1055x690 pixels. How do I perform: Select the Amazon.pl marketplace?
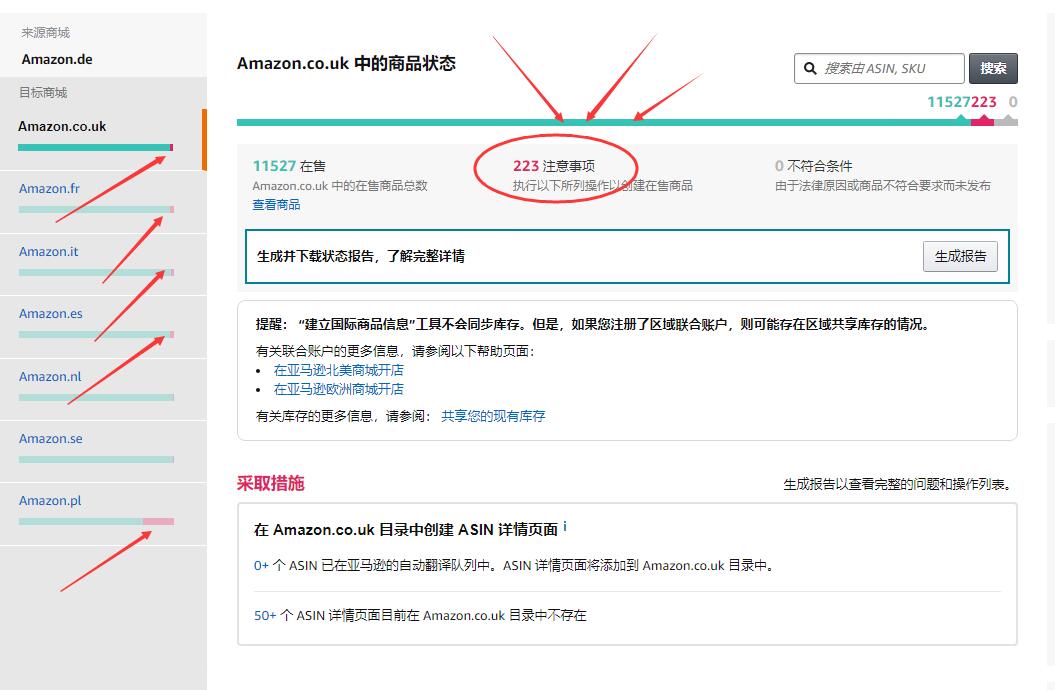(50, 500)
